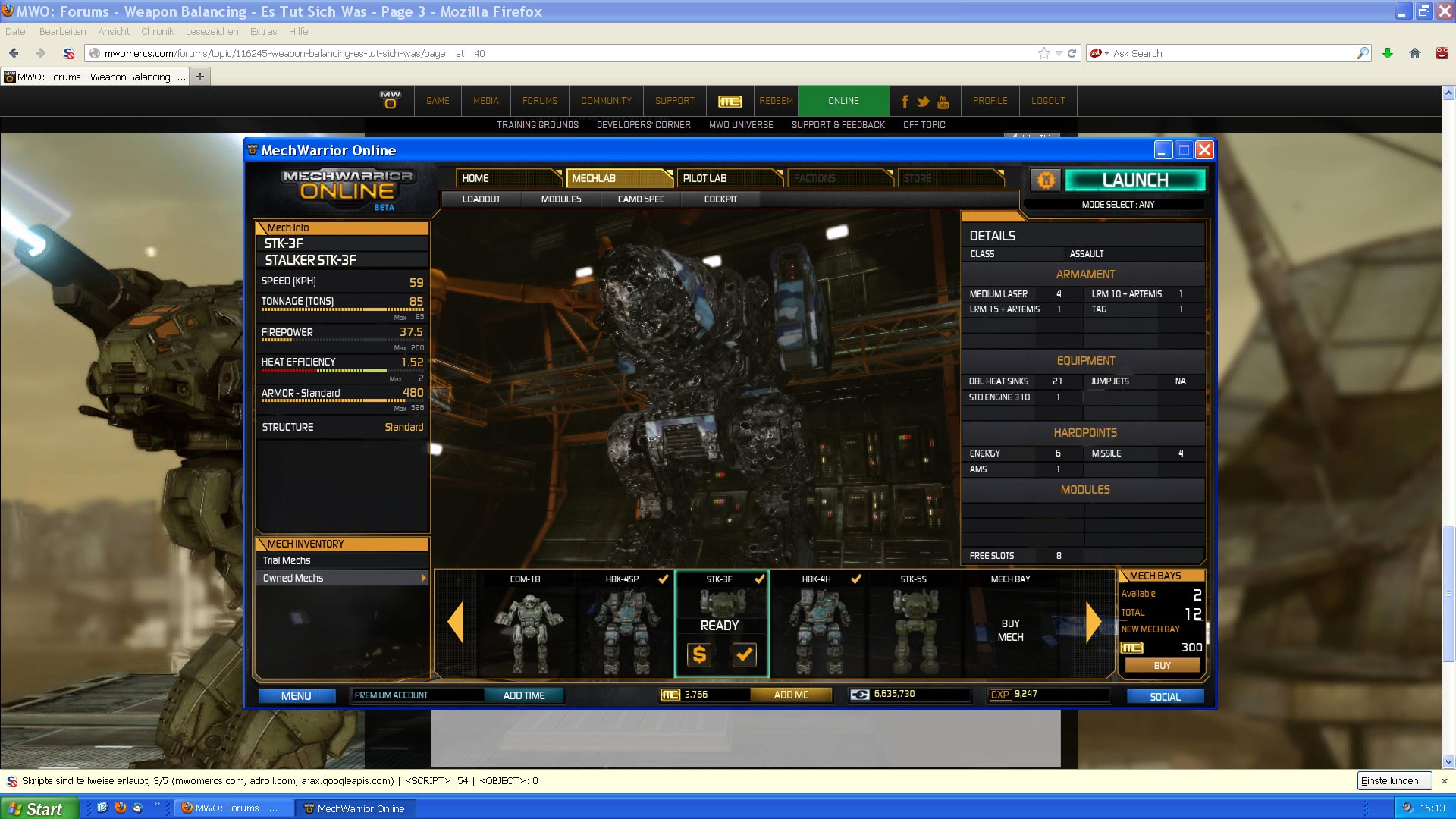Click the ADD MC button
The width and height of the screenshot is (1456, 819).
(791, 695)
